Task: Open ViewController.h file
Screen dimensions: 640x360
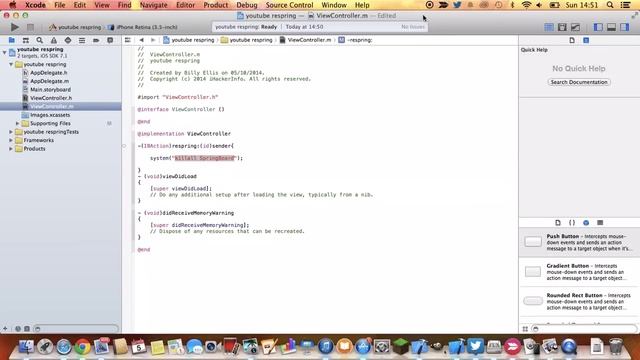Action: pyautogui.click(x=51, y=98)
